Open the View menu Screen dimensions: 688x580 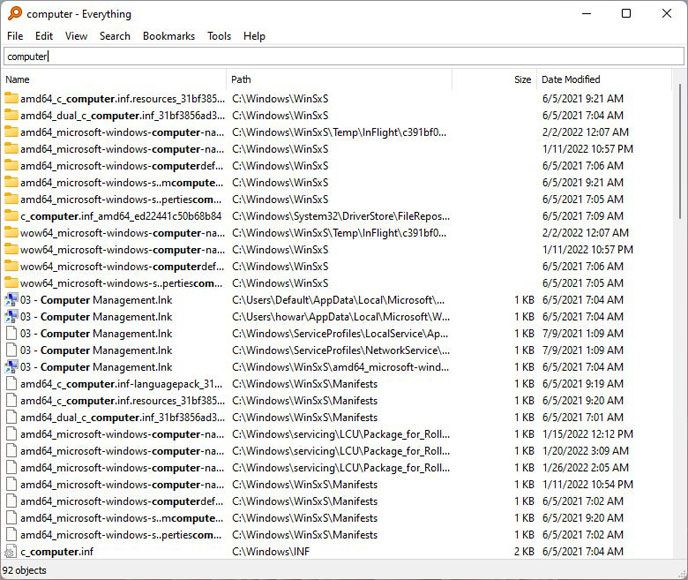(x=76, y=36)
